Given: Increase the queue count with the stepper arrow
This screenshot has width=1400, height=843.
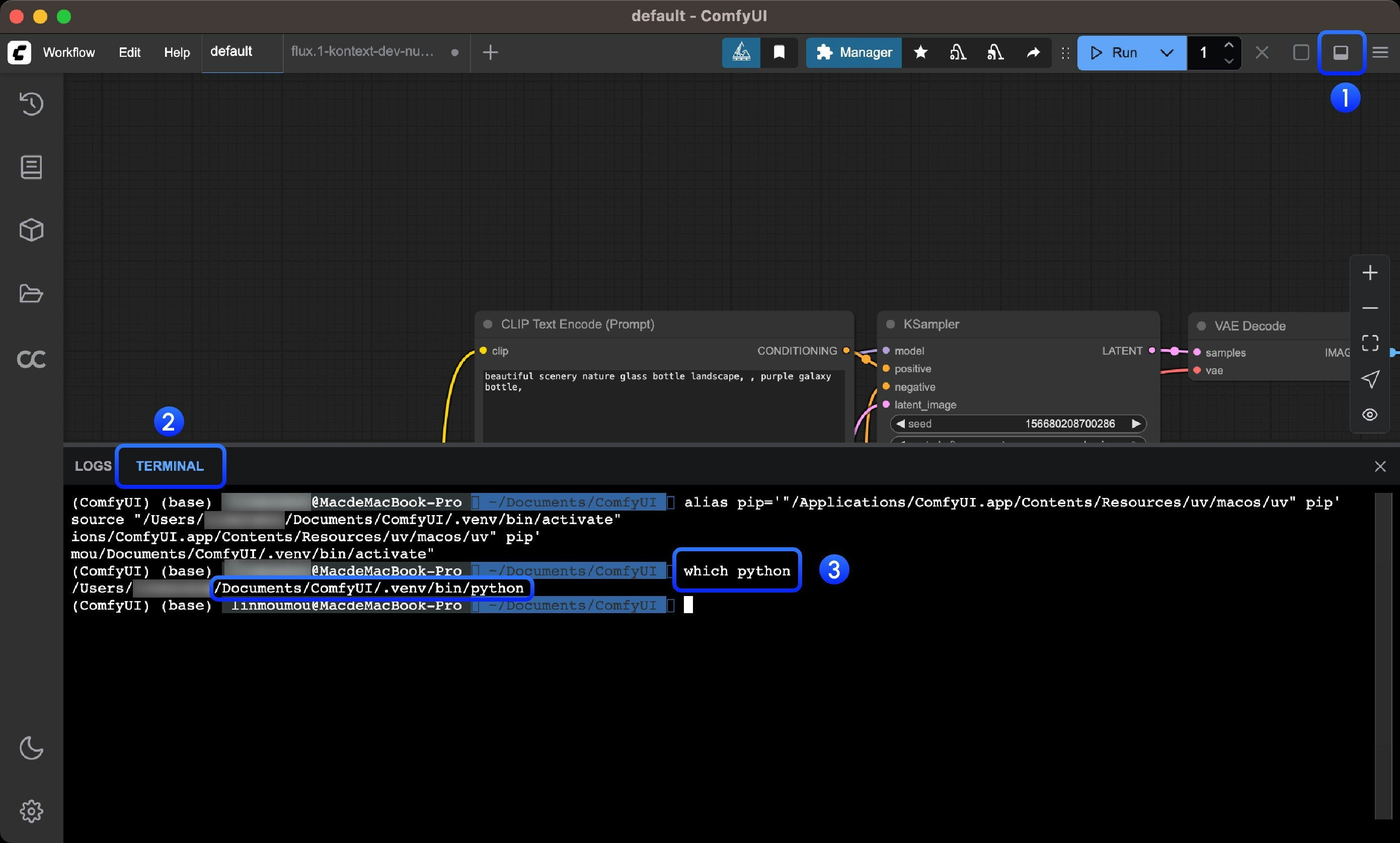Looking at the screenshot, I should tap(1228, 46).
